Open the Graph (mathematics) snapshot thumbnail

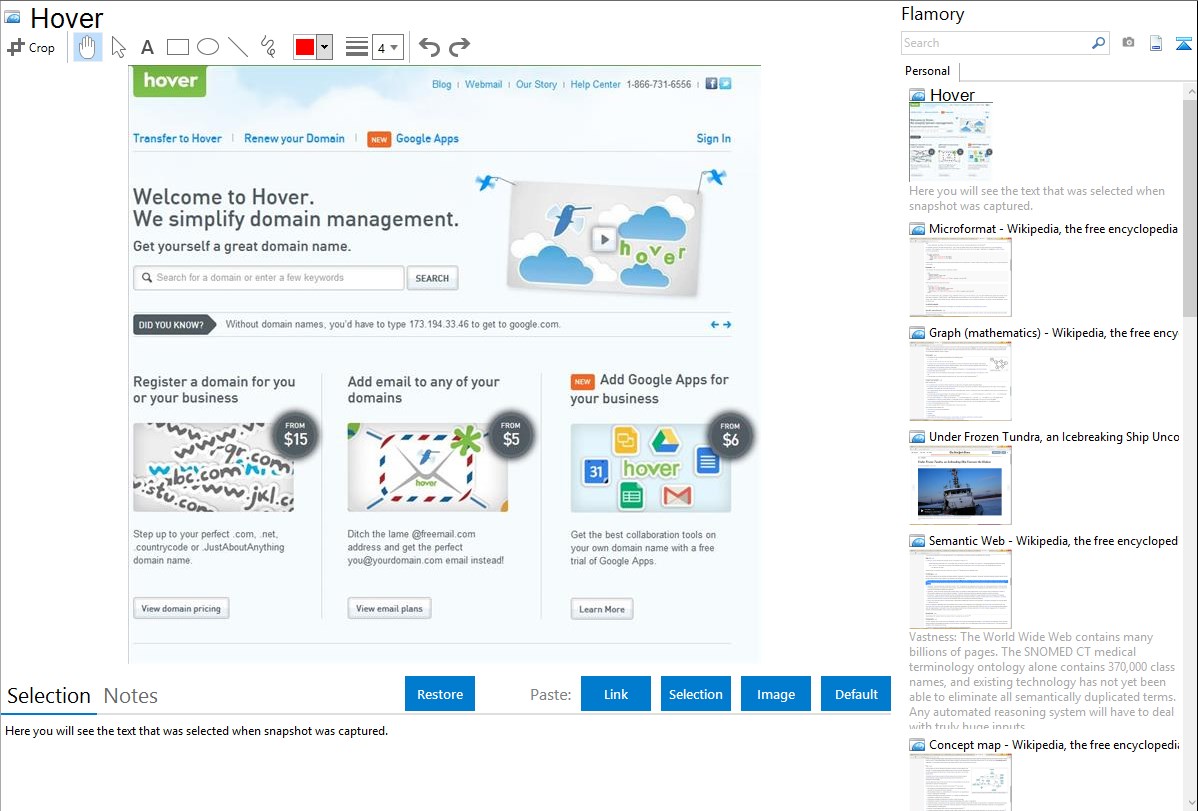pyautogui.click(x=960, y=381)
